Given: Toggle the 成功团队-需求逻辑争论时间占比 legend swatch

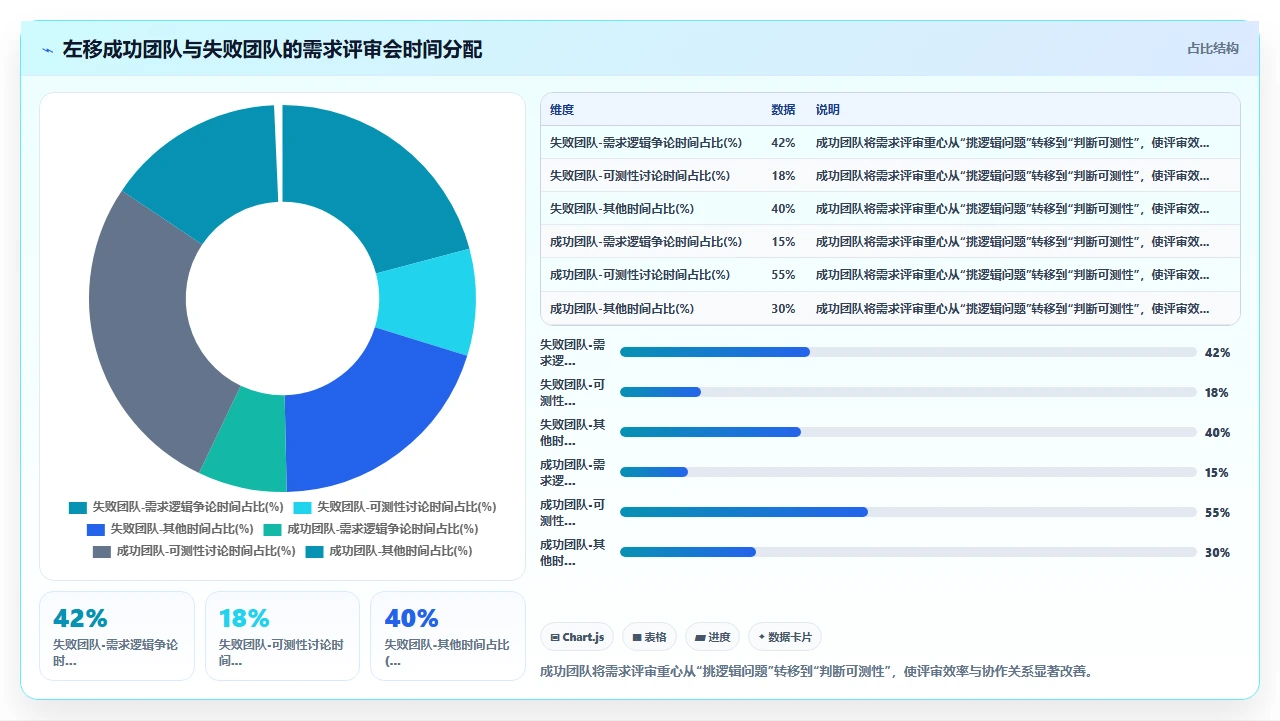Looking at the screenshot, I should (x=272, y=529).
